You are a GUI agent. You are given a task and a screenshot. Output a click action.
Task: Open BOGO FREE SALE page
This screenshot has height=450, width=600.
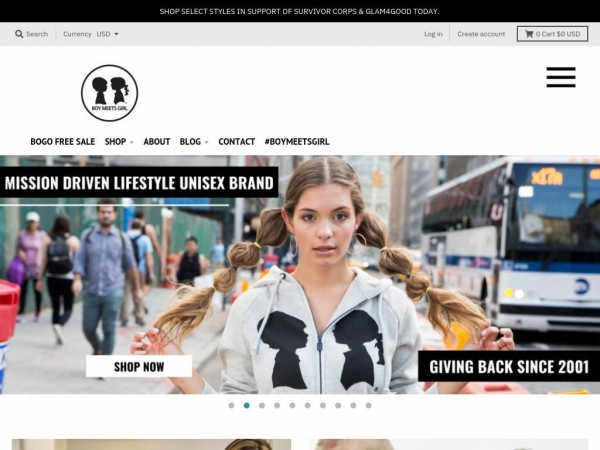pyautogui.click(x=63, y=142)
